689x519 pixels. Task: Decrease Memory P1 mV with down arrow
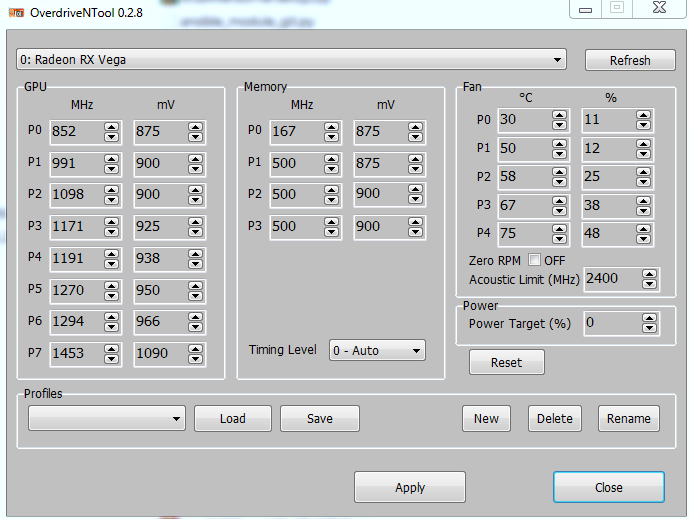coord(415,169)
